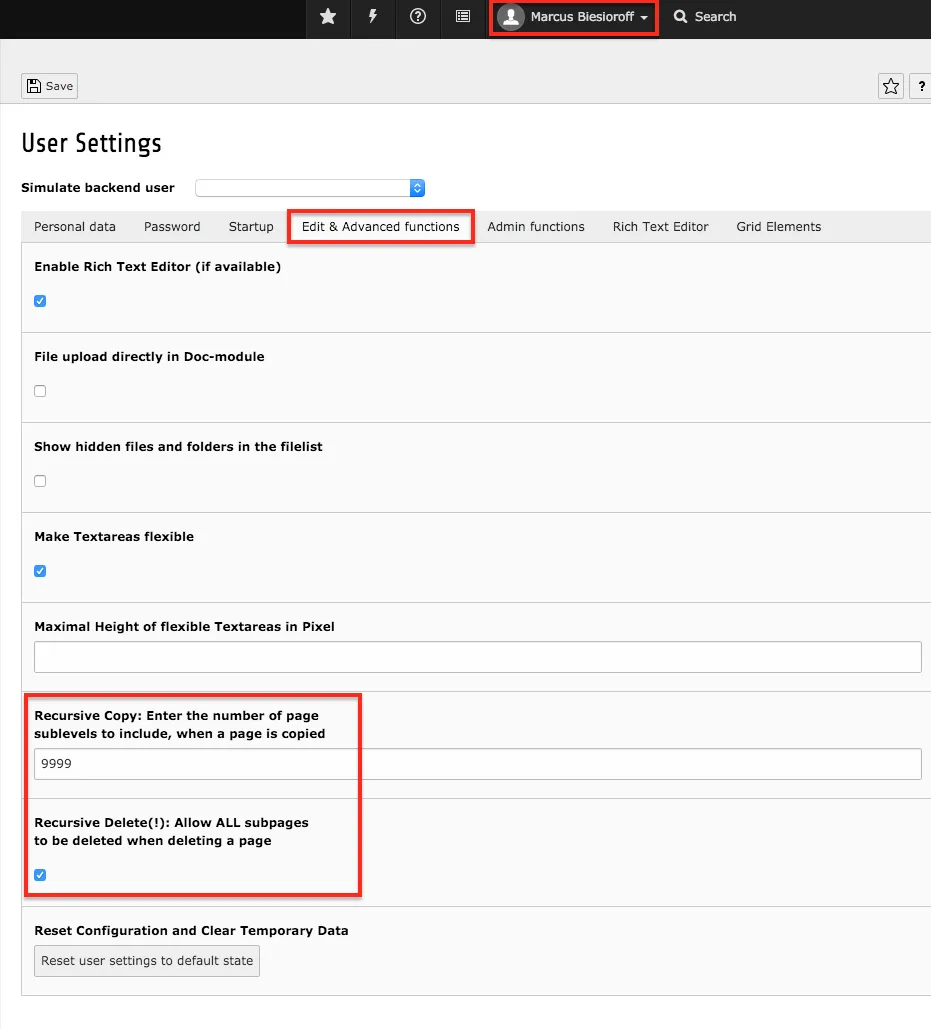Disable the Rich Text Editor checkbox
The height and width of the screenshot is (1029, 931).
tap(40, 301)
